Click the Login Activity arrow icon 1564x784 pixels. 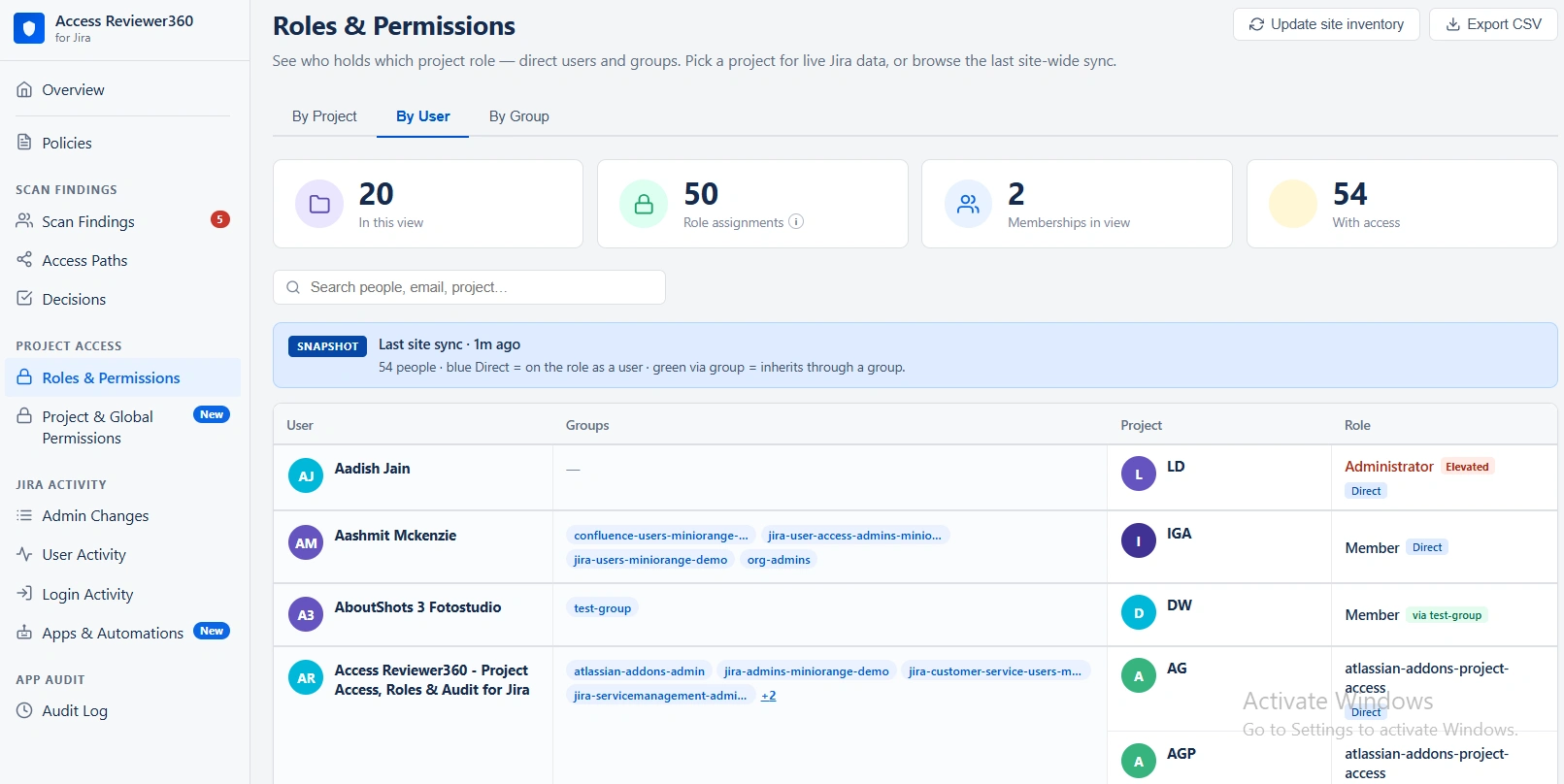click(24, 594)
